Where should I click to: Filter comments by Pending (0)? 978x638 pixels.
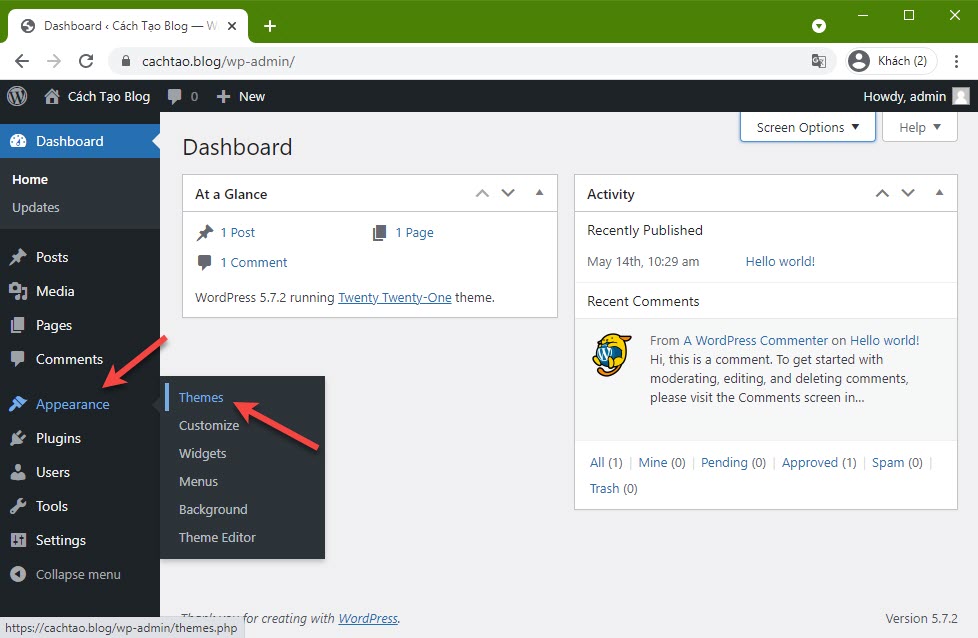point(733,463)
